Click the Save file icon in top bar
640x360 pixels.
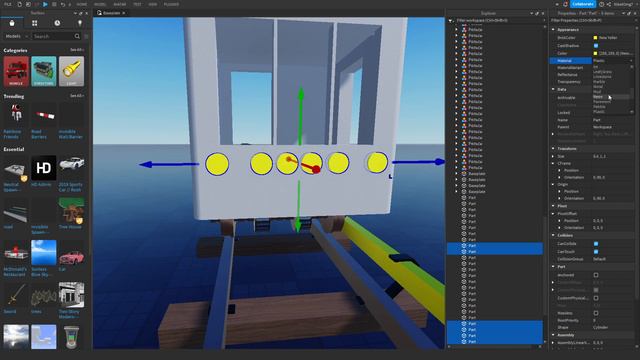point(28,4)
